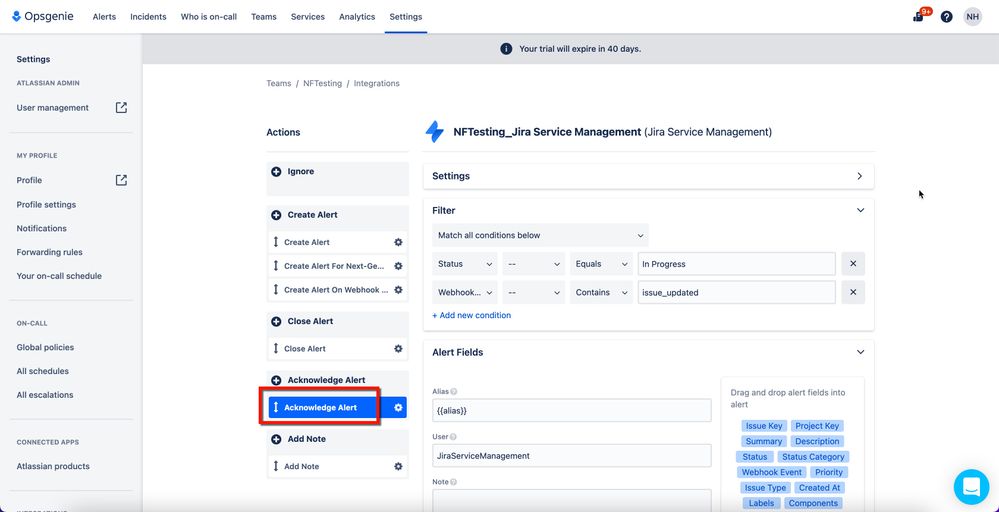Click the plus icon next to Add Note
Image resolution: width=999 pixels, height=512 pixels.
click(277, 439)
